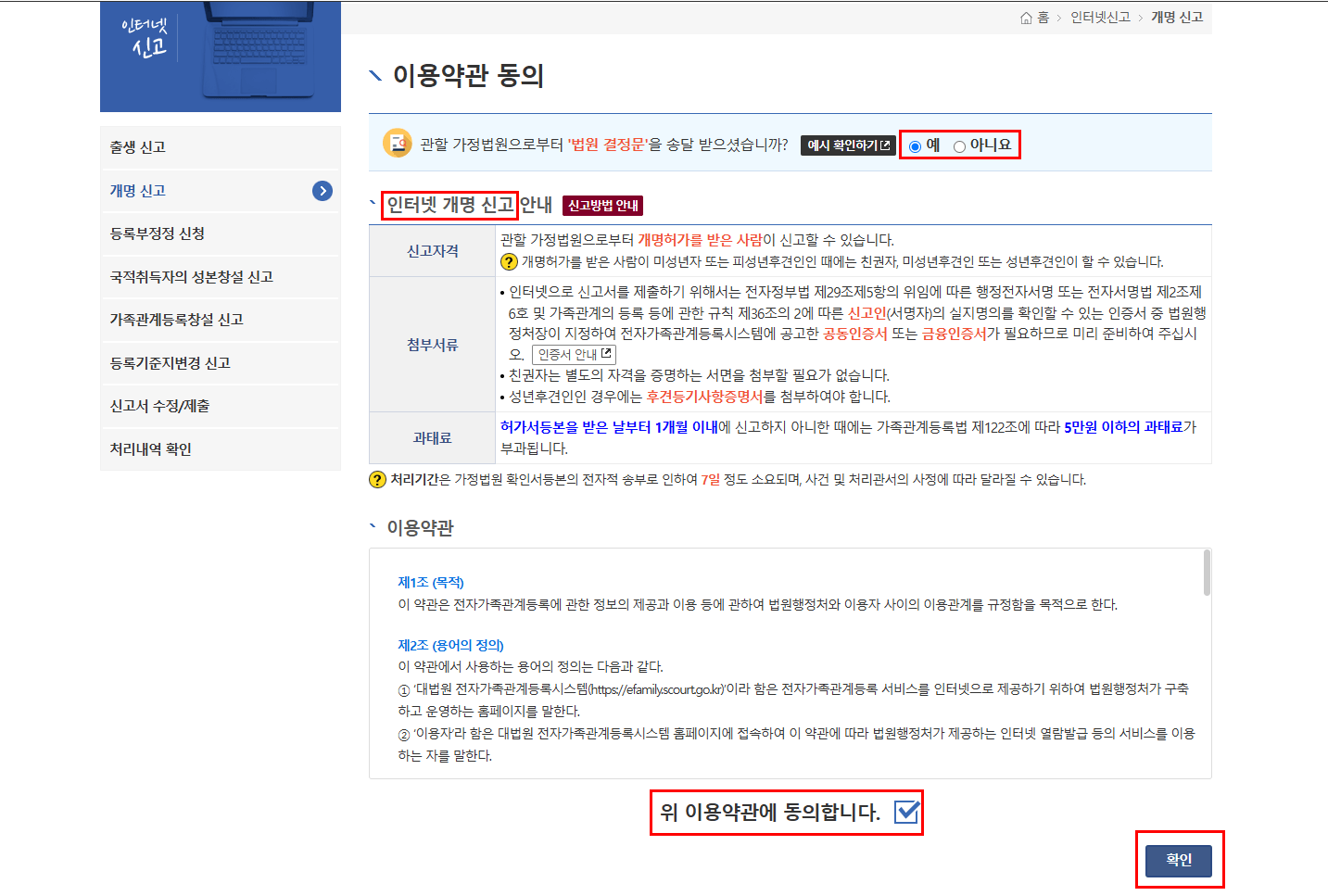
Task: Click the 확인 button
Action: 1179,860
